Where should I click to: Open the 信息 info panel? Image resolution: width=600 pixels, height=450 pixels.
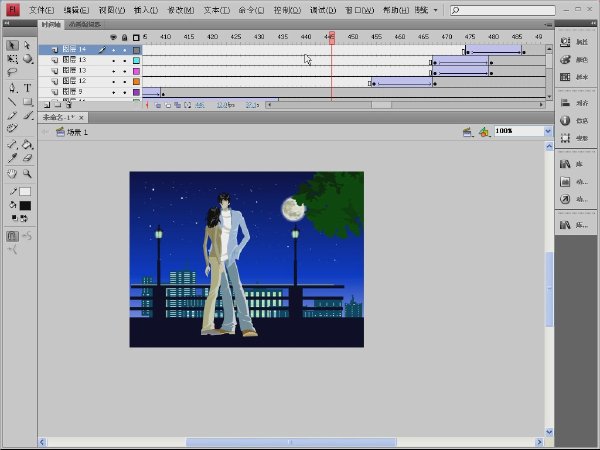[x=575, y=120]
